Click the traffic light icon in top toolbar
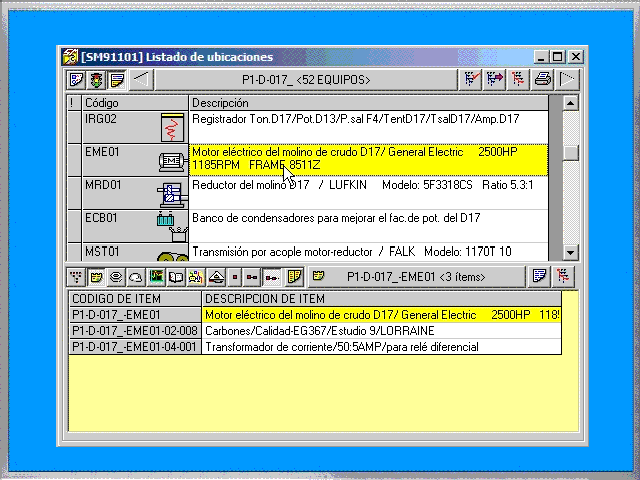This screenshot has width=640, height=480. [x=97, y=80]
